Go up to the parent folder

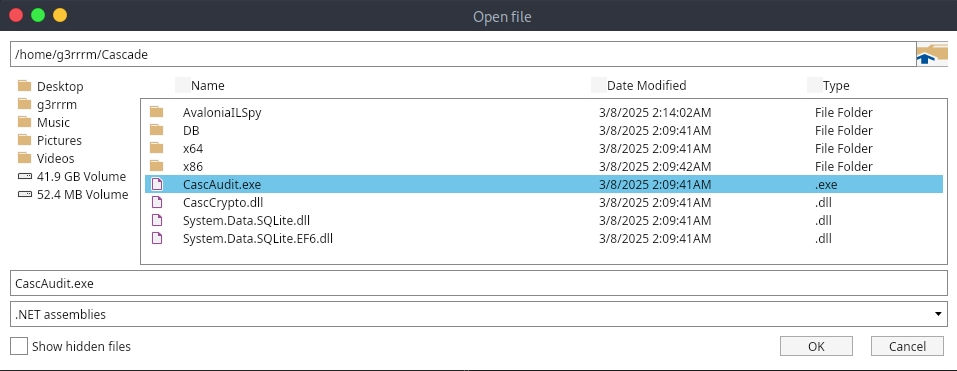click(x=931, y=54)
